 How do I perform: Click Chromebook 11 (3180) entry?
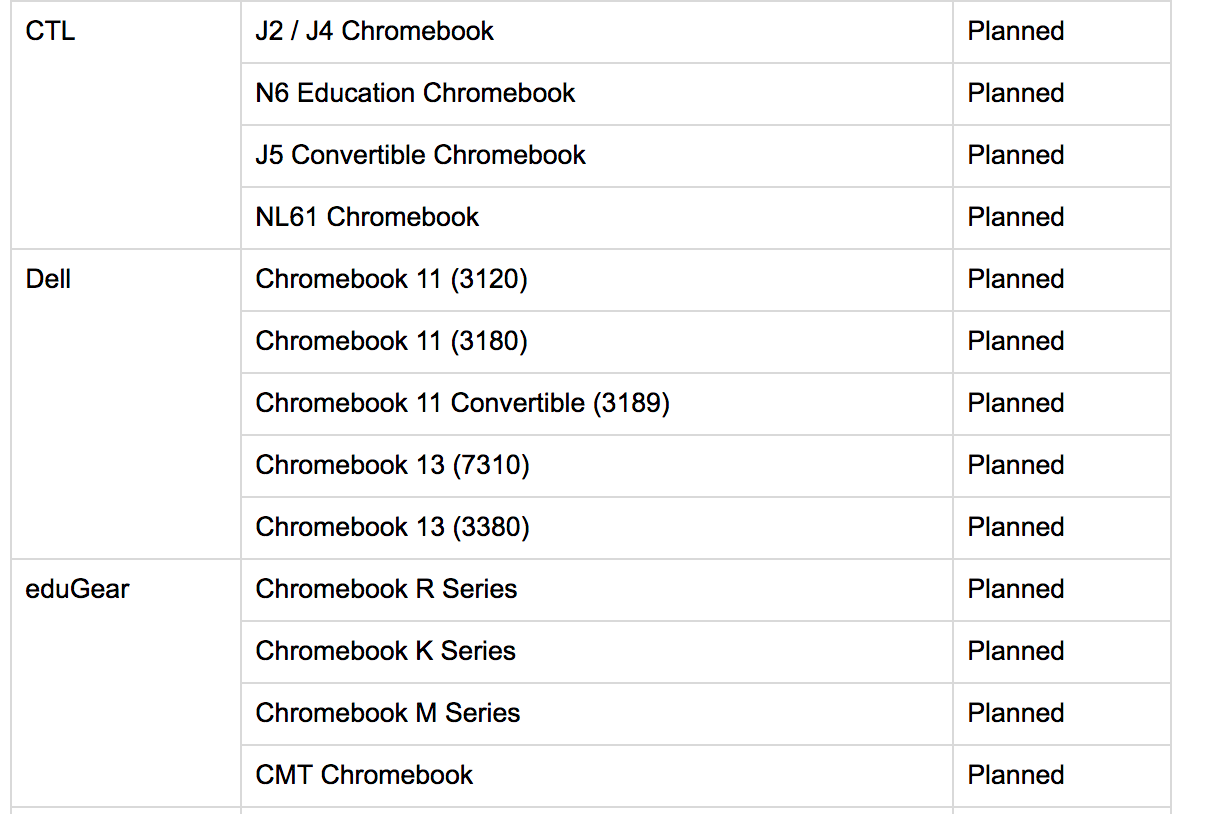click(x=391, y=341)
